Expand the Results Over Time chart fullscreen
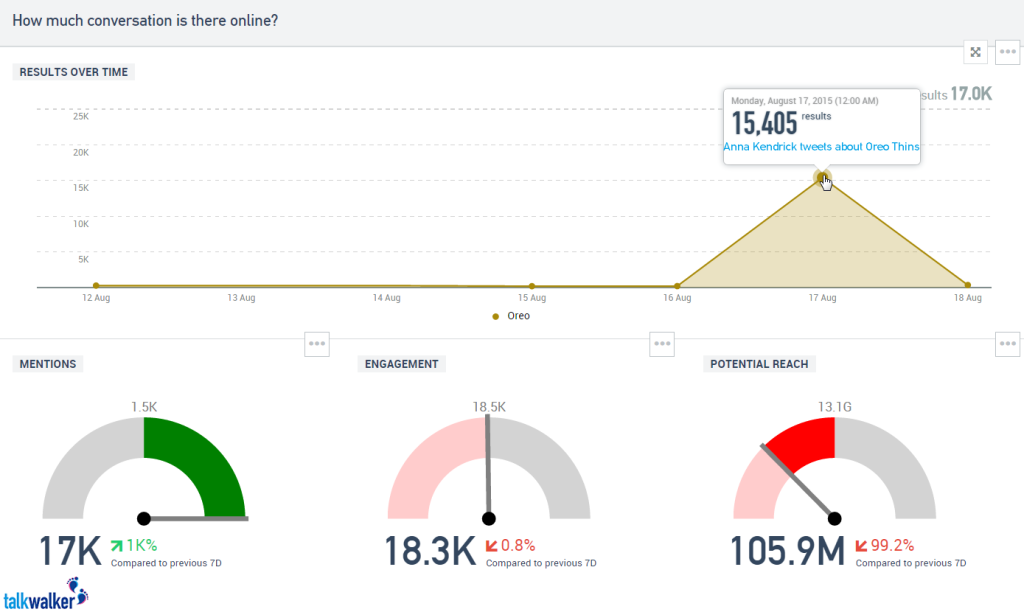The image size is (1024, 612). [x=975, y=52]
